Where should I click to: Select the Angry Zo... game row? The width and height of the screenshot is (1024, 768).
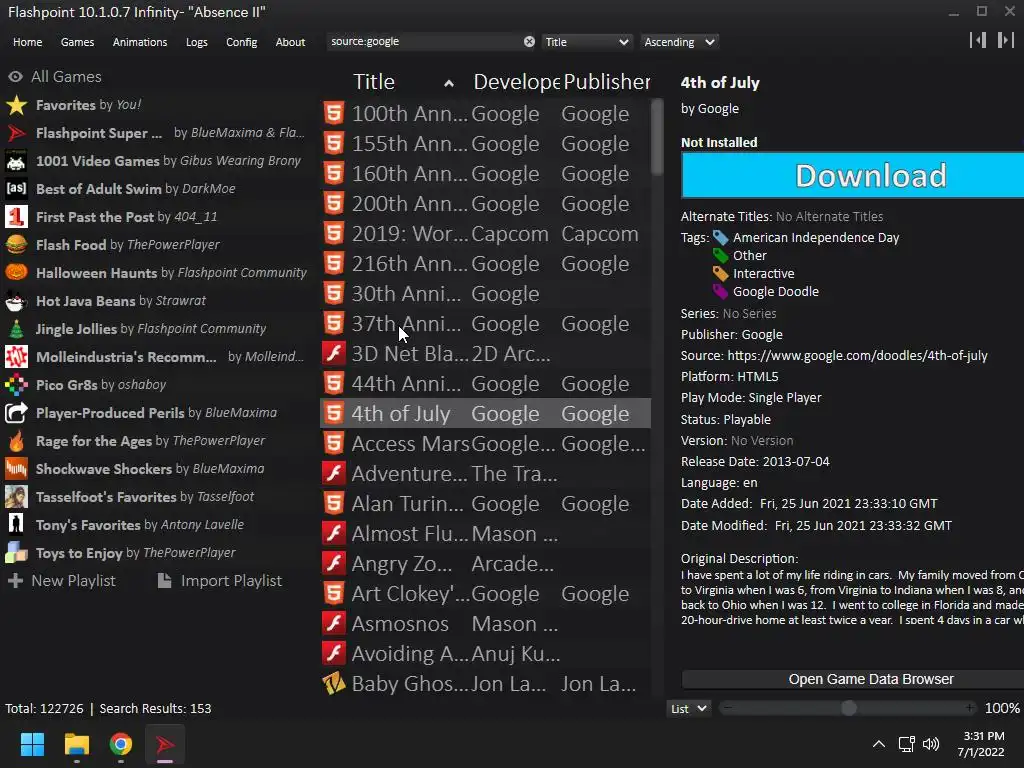485,564
